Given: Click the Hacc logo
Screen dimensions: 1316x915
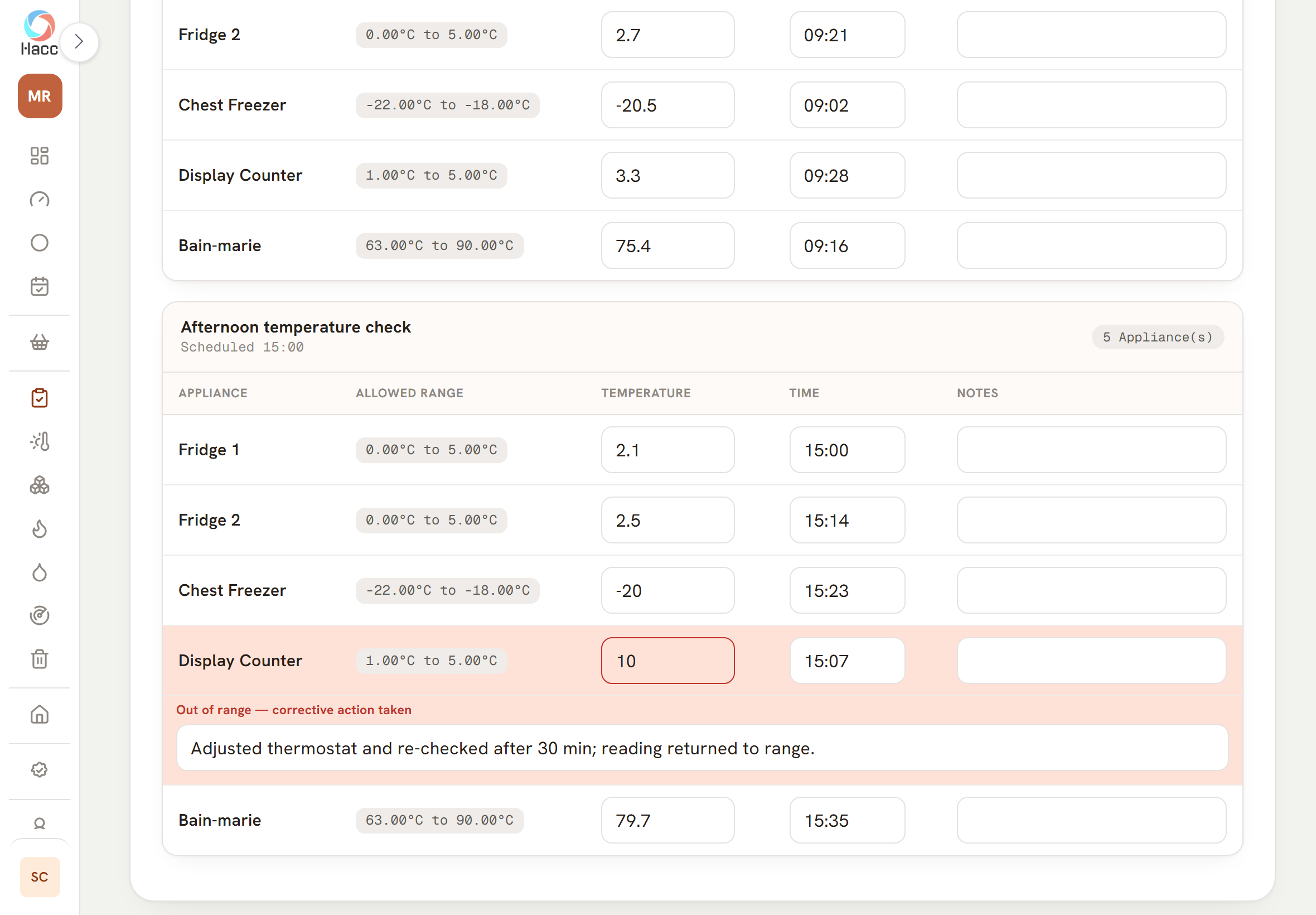Looking at the screenshot, I should (x=40, y=33).
